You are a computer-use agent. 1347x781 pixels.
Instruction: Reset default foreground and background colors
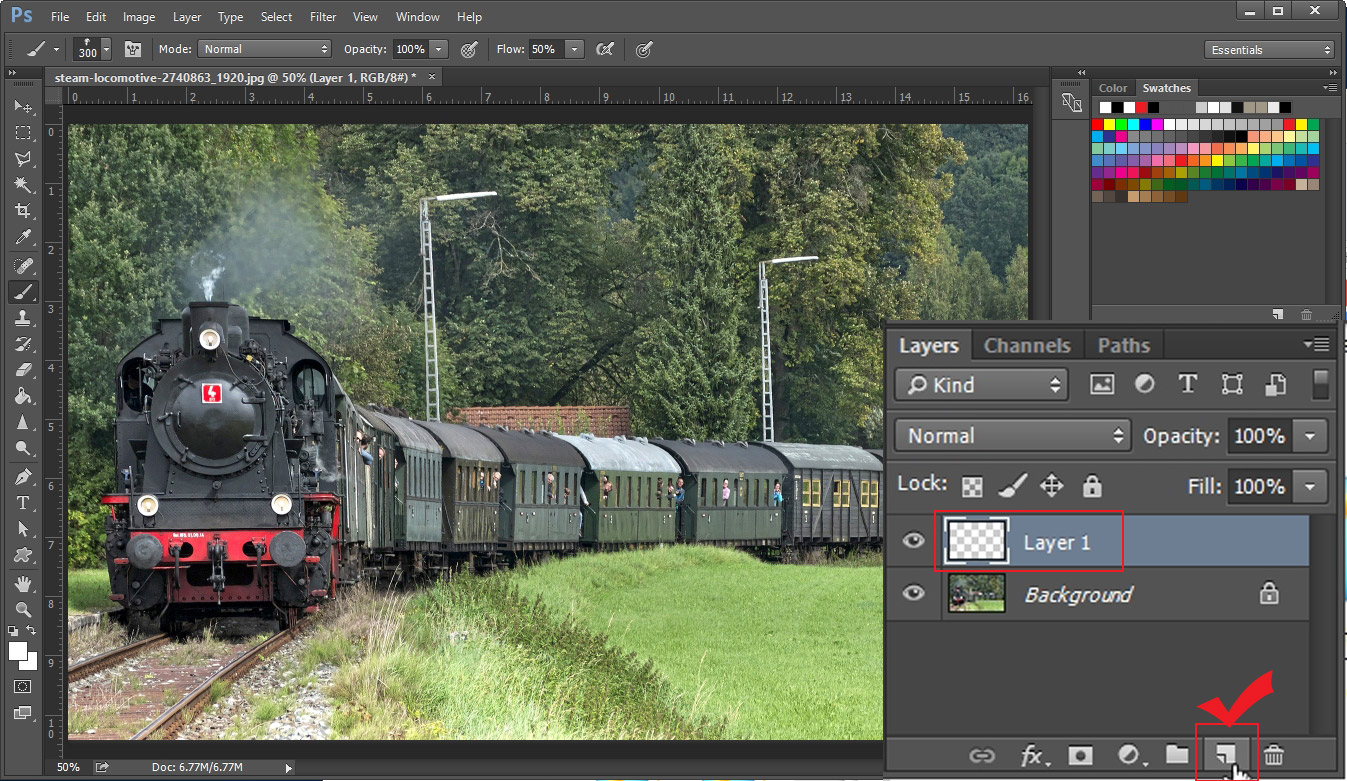coord(13,632)
